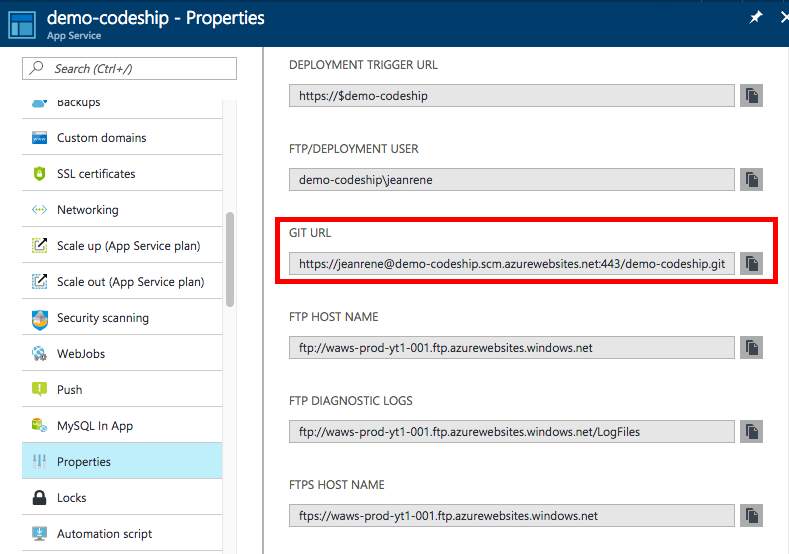
Task: Click the Security scanning icon
Action: click(x=39, y=319)
